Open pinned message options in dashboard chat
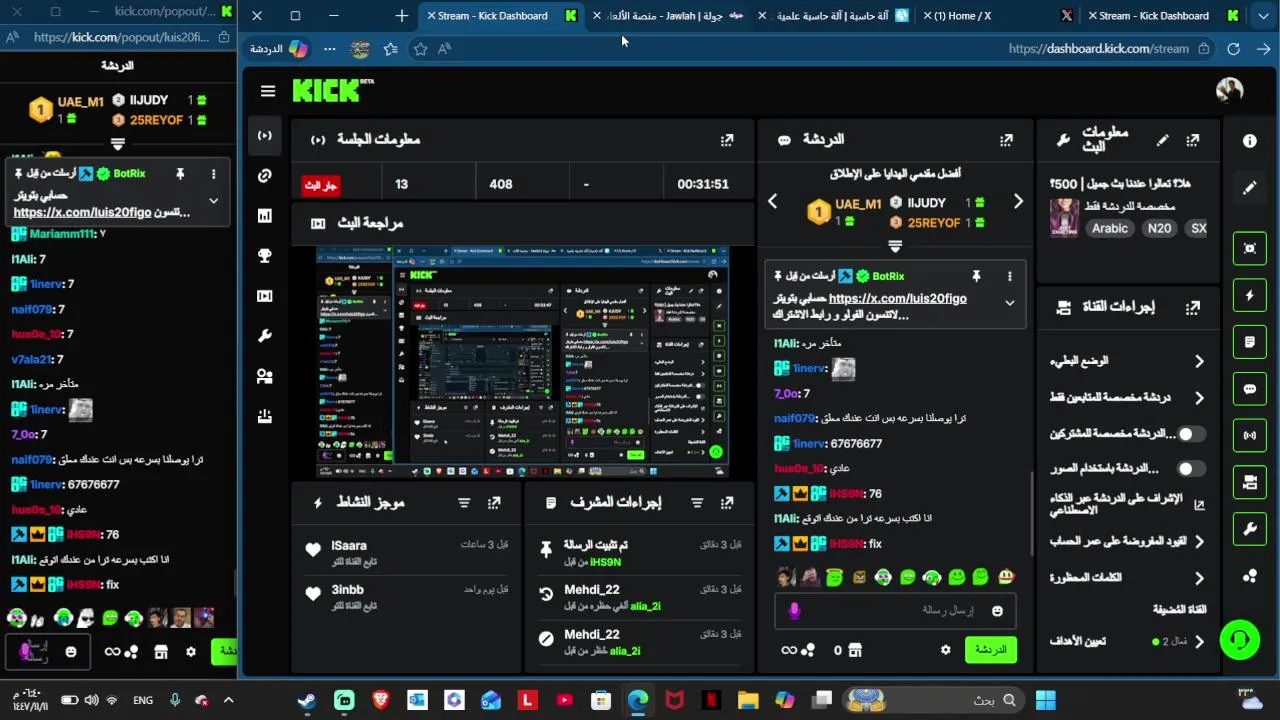The width and height of the screenshot is (1280, 720). pyautogui.click(x=1009, y=276)
